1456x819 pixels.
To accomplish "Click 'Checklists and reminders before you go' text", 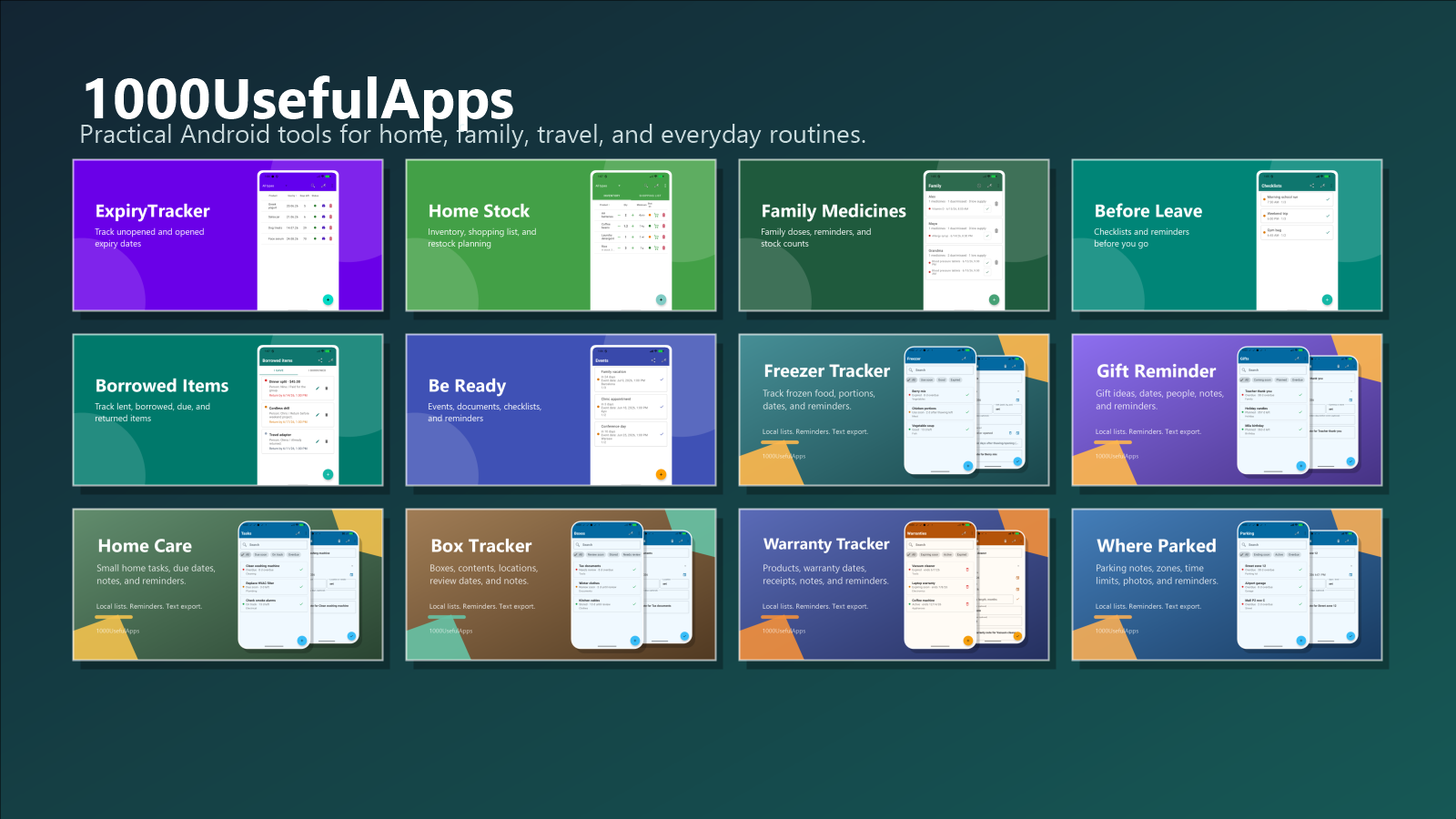I will coord(1141,238).
